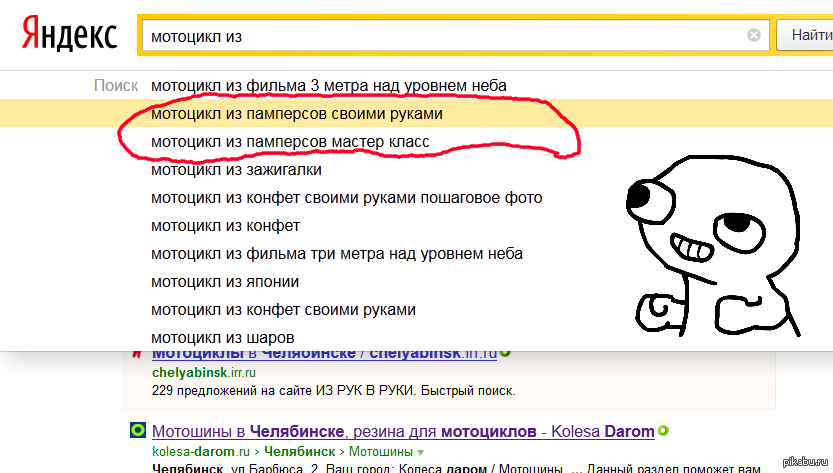The width and height of the screenshot is (833, 473).
Task: Click the red irr.ru favicon icon
Action: point(137,353)
